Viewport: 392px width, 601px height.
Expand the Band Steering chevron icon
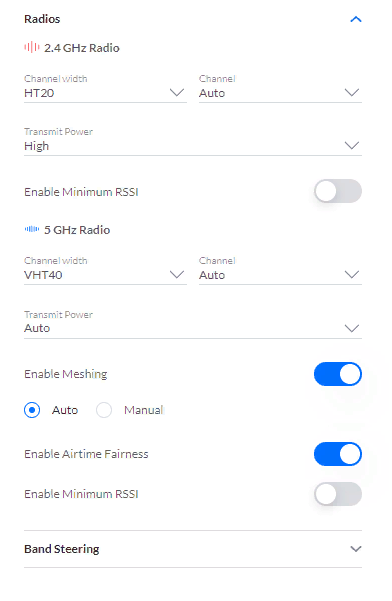tap(356, 549)
